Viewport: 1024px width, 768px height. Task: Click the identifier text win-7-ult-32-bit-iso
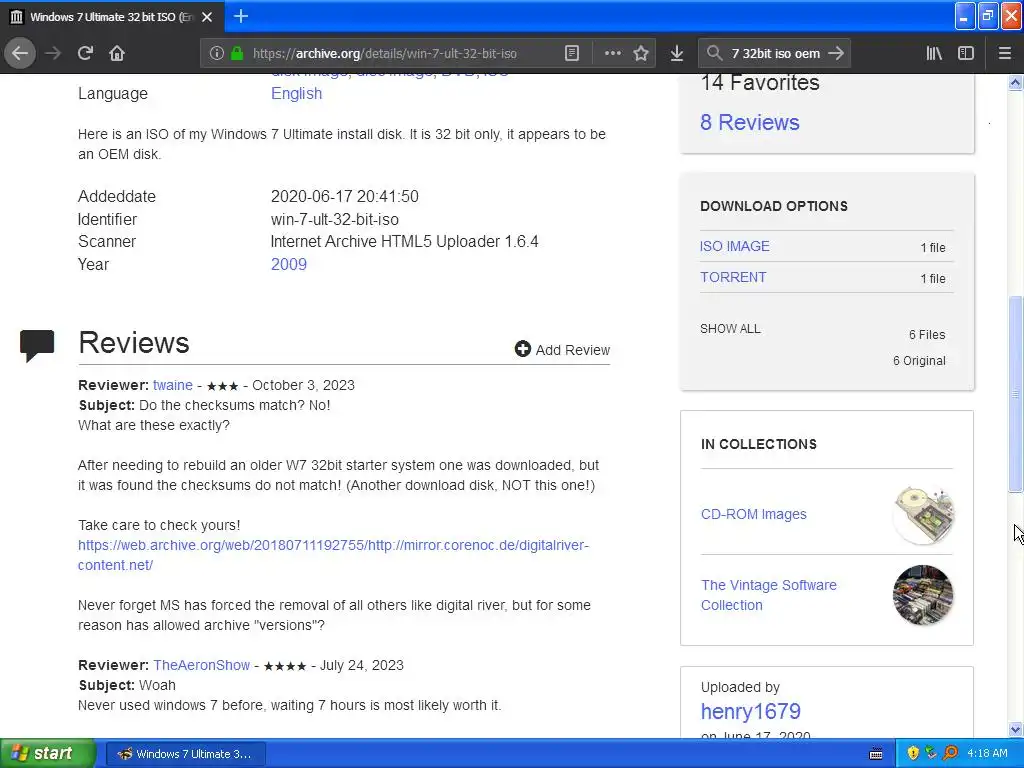point(334,219)
